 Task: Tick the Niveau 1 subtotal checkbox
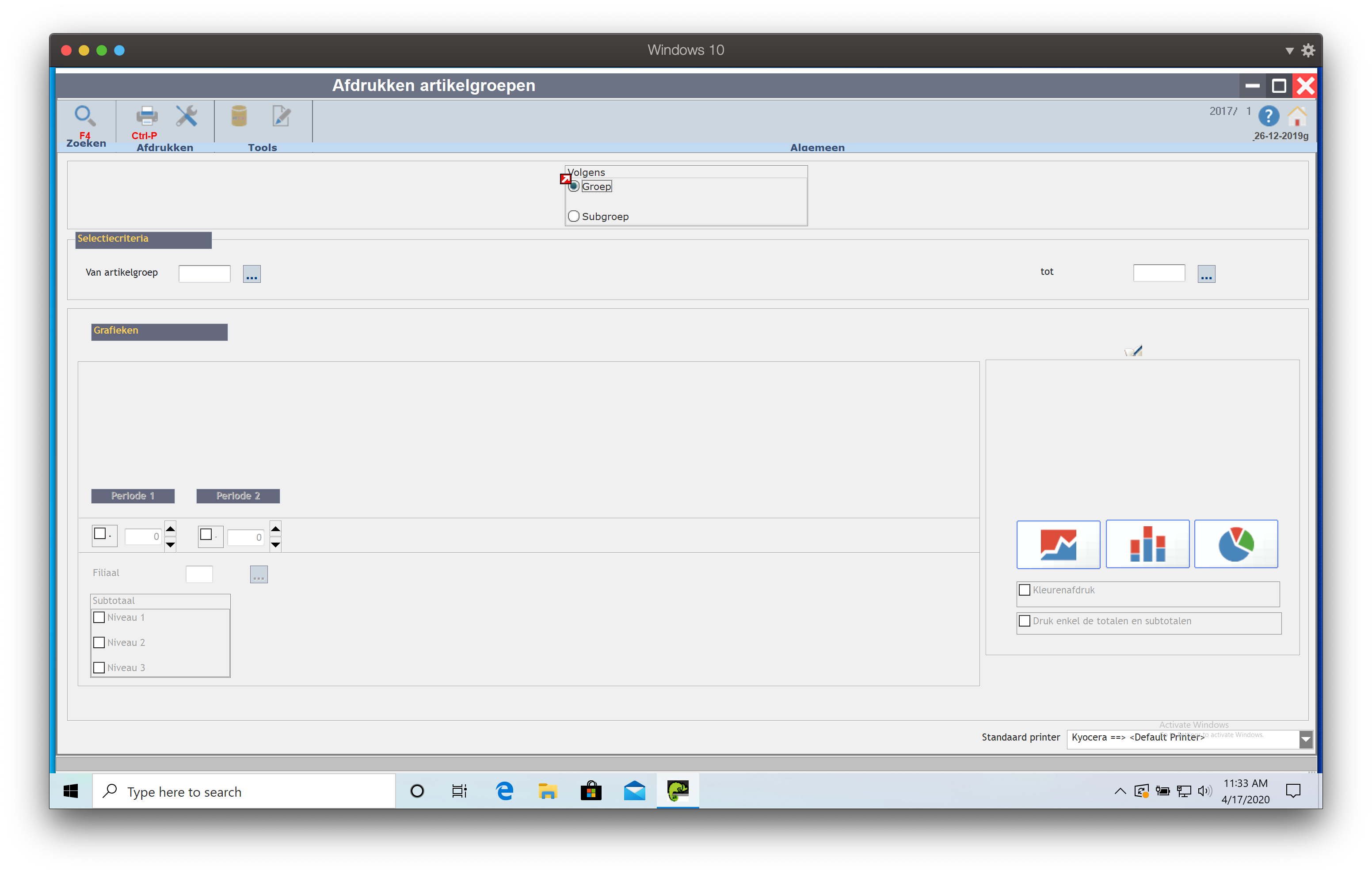click(x=99, y=618)
